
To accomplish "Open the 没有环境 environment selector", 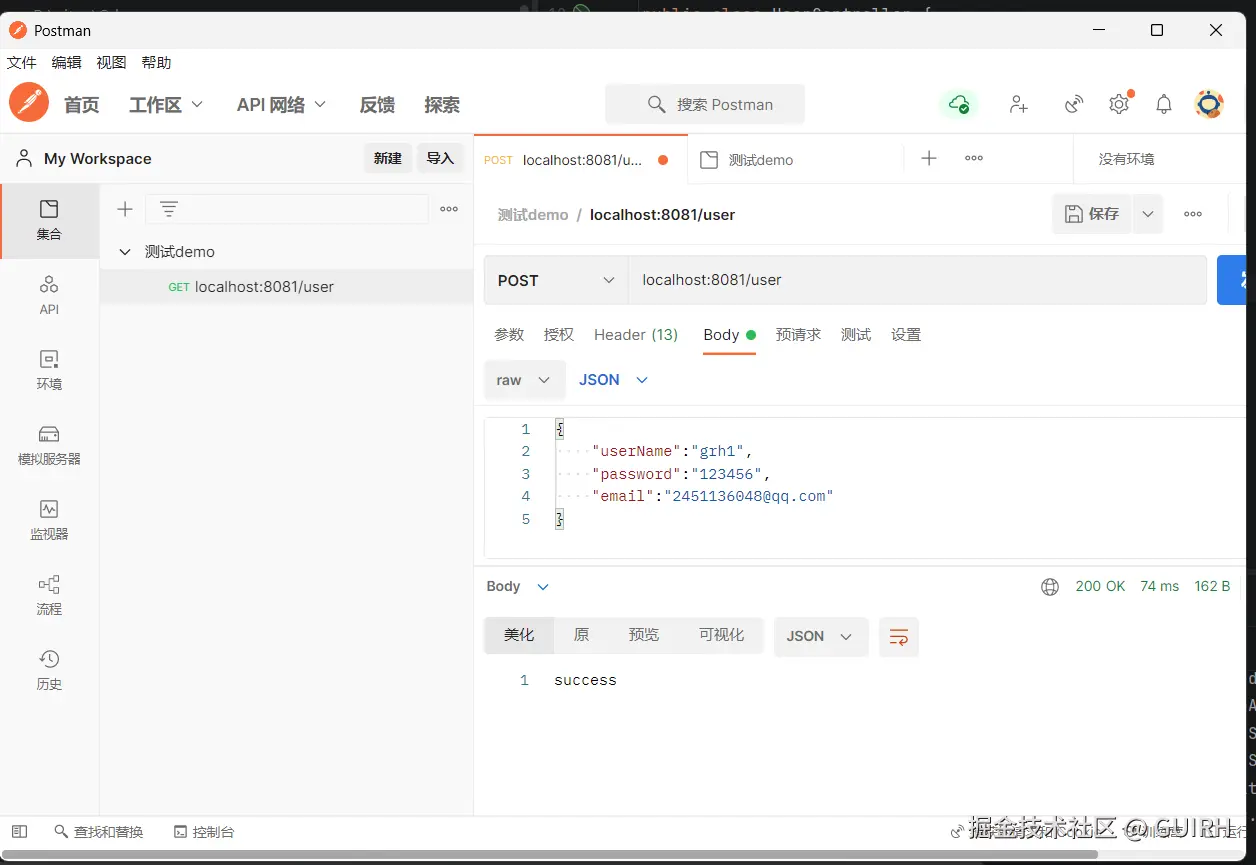I will [1127, 159].
